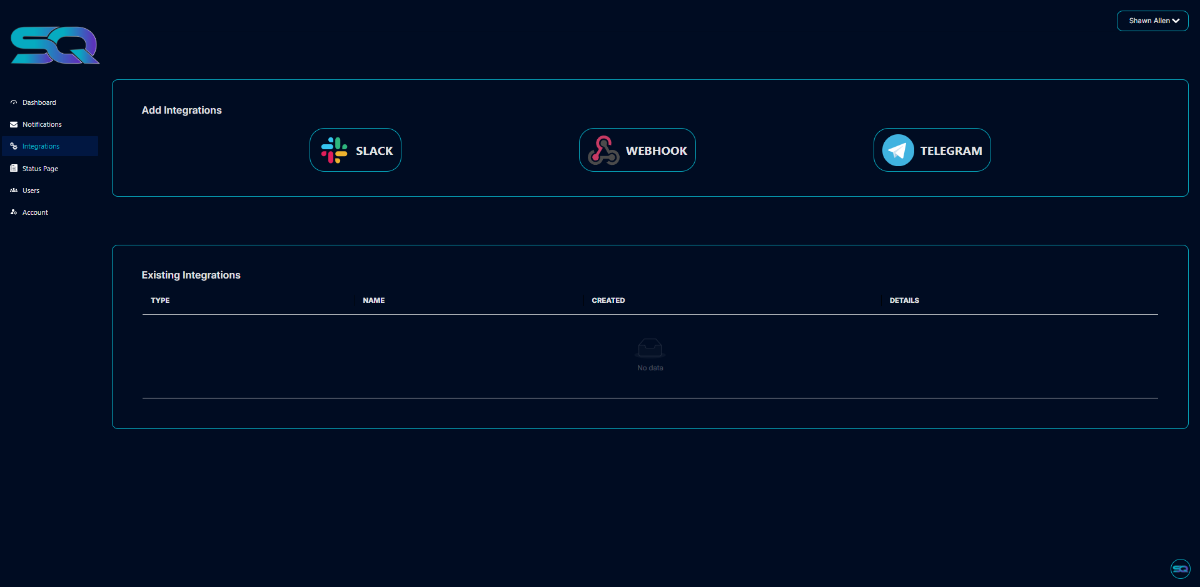This screenshot has width=1200, height=587.
Task: Navigate to Users in the sidebar
Action: pyautogui.click(x=49, y=190)
